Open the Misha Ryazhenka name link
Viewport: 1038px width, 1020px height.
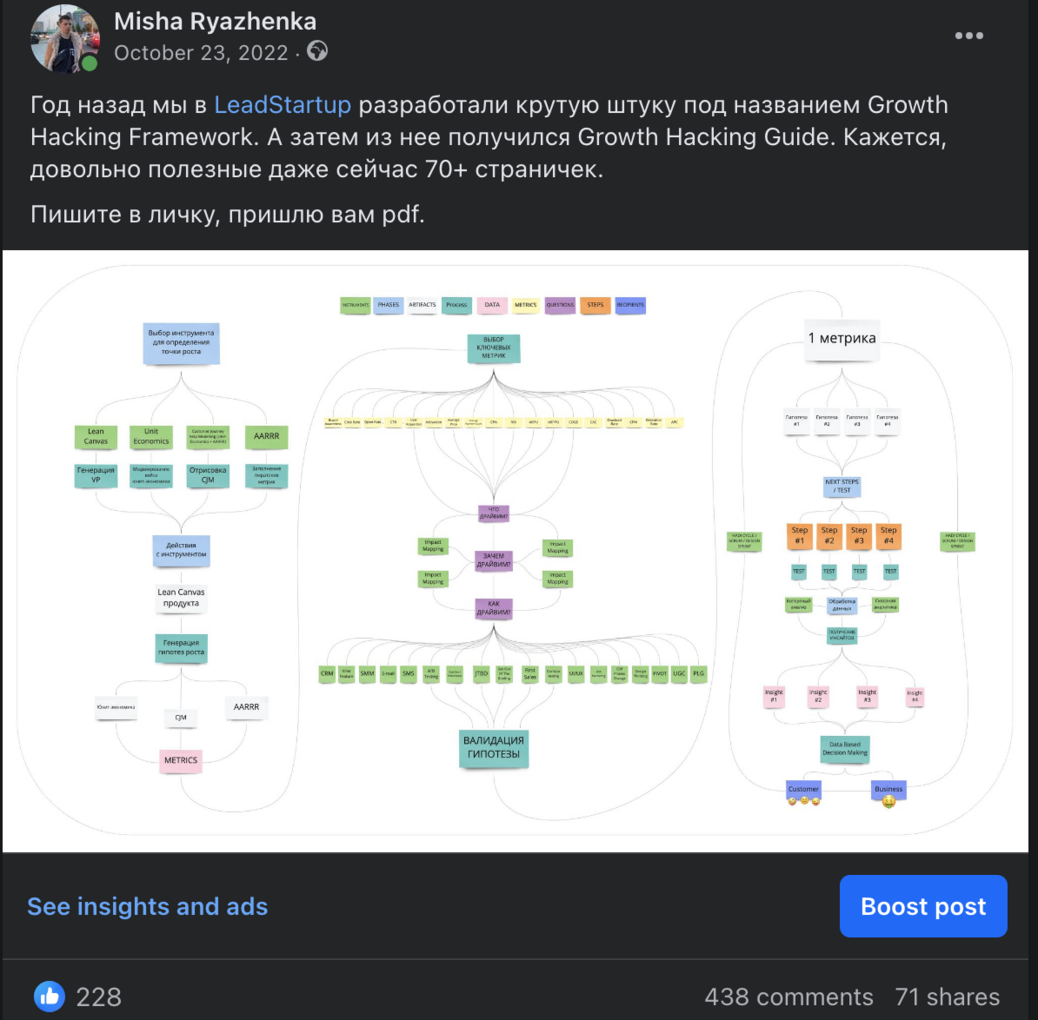[215, 21]
